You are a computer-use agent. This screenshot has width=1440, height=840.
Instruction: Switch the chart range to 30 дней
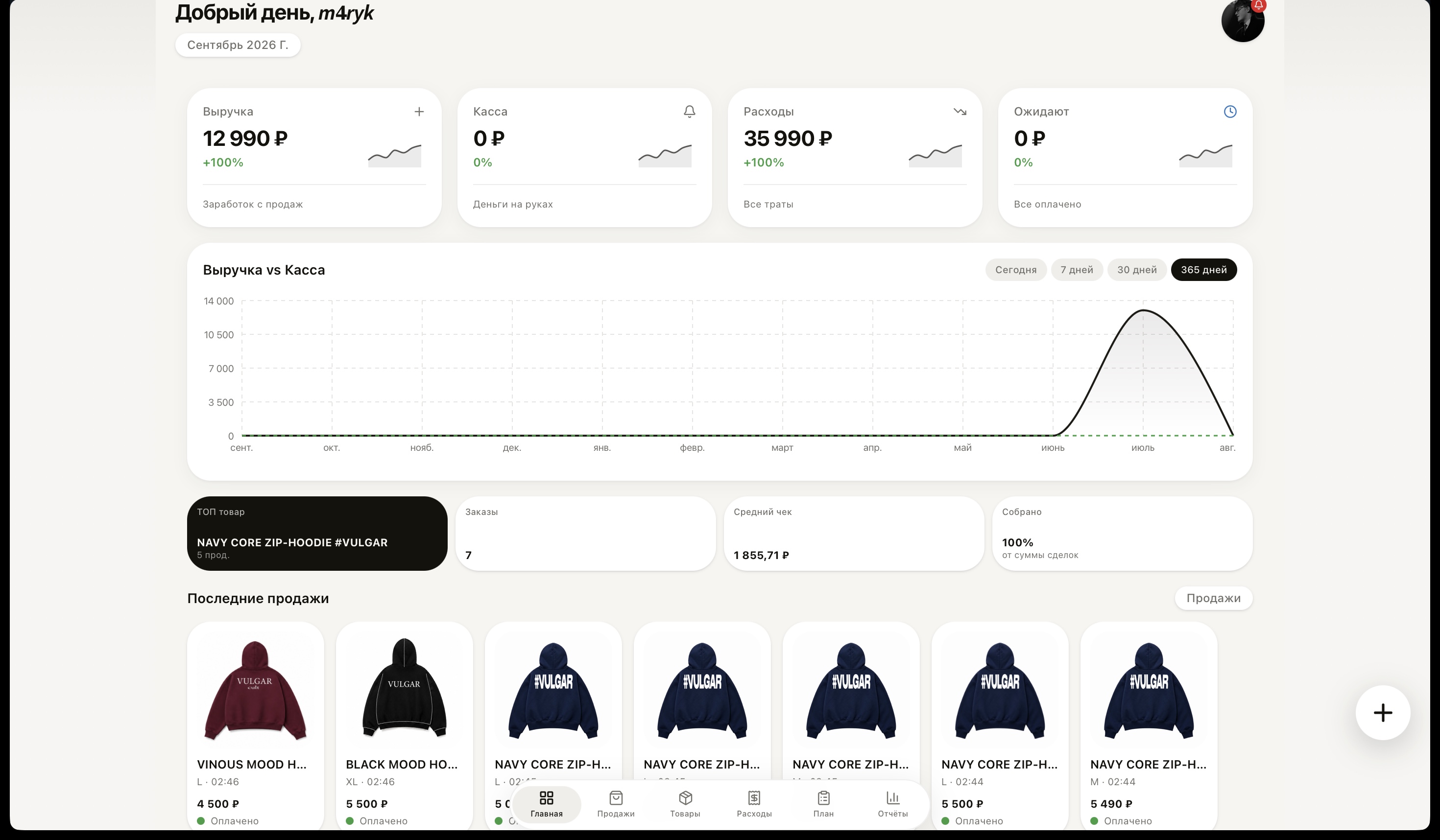pos(1136,270)
